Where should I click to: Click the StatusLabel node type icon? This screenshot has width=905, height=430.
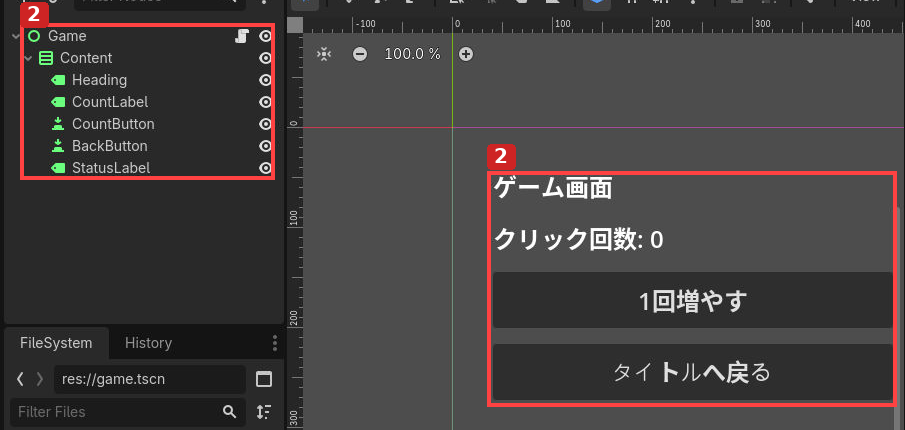click(58, 168)
